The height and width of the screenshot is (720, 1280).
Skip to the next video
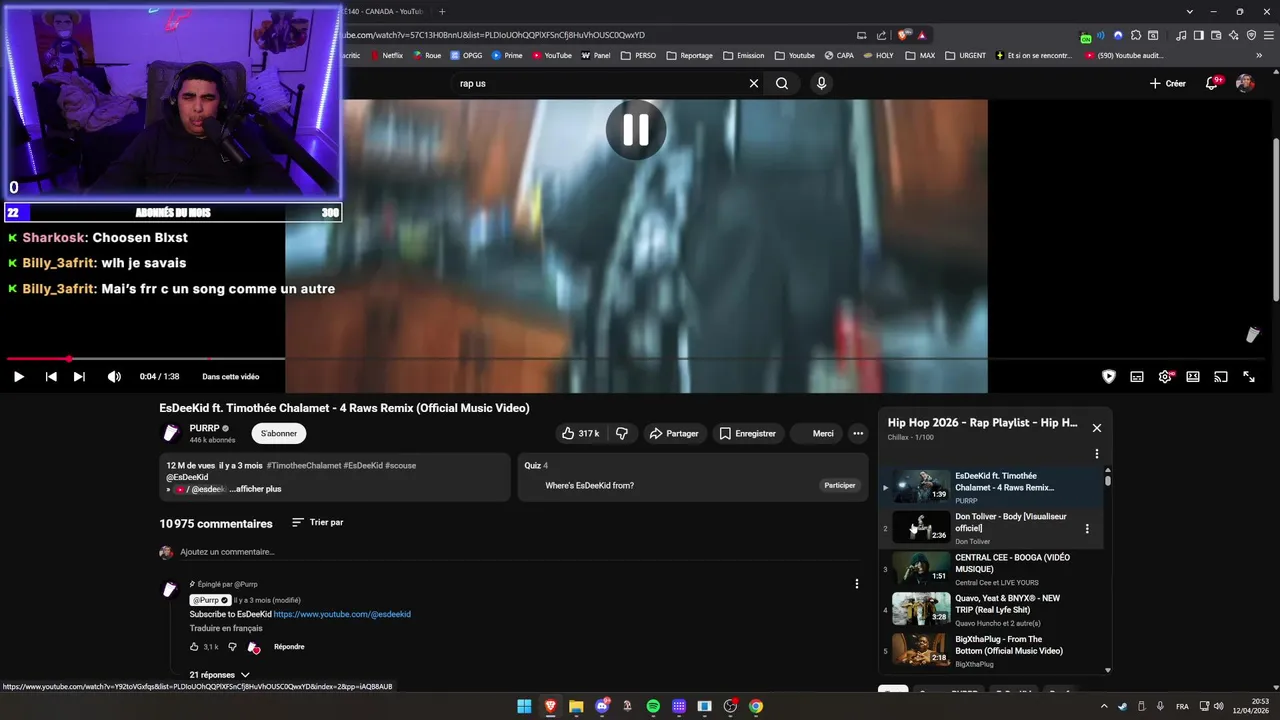point(79,377)
